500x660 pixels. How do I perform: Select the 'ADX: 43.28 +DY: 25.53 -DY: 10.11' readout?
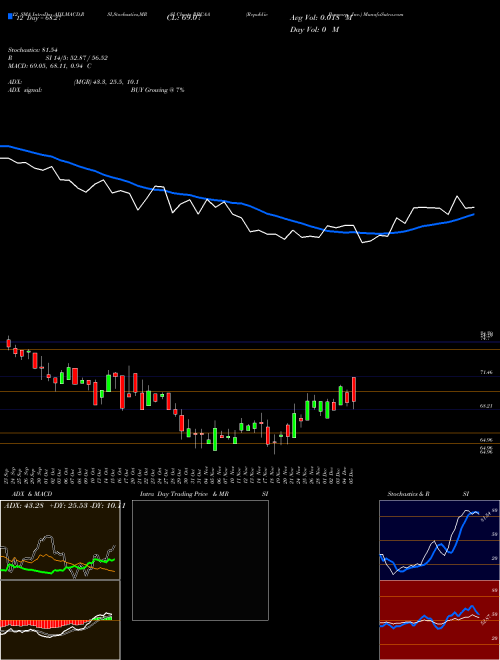click(x=64, y=505)
